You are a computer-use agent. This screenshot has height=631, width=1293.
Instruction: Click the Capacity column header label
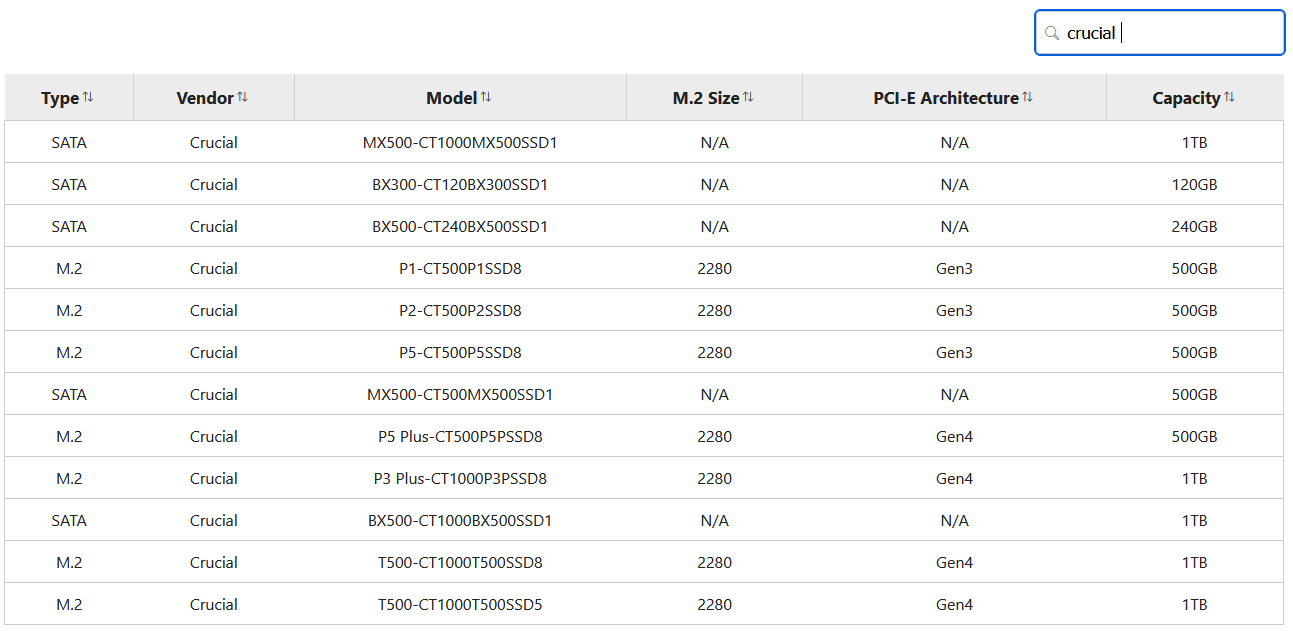click(1186, 98)
